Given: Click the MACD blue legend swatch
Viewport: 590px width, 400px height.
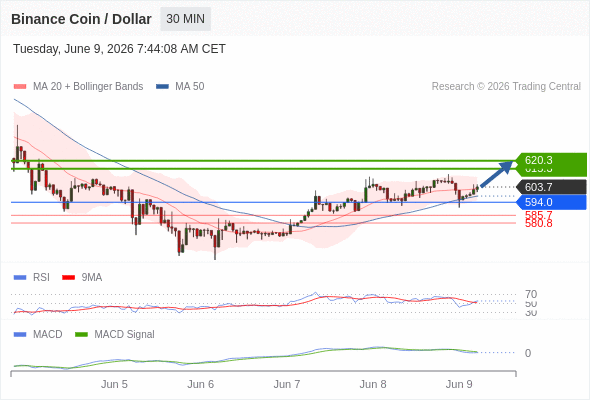Looking at the screenshot, I should [x=20, y=335].
